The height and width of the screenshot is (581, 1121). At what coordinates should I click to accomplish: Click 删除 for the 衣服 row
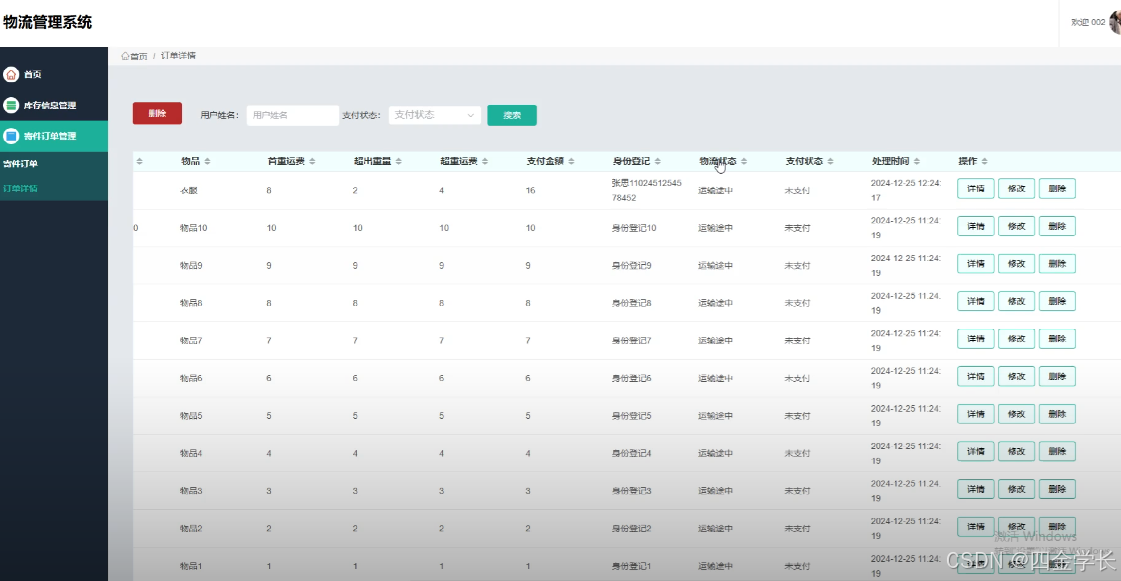[1057, 189]
